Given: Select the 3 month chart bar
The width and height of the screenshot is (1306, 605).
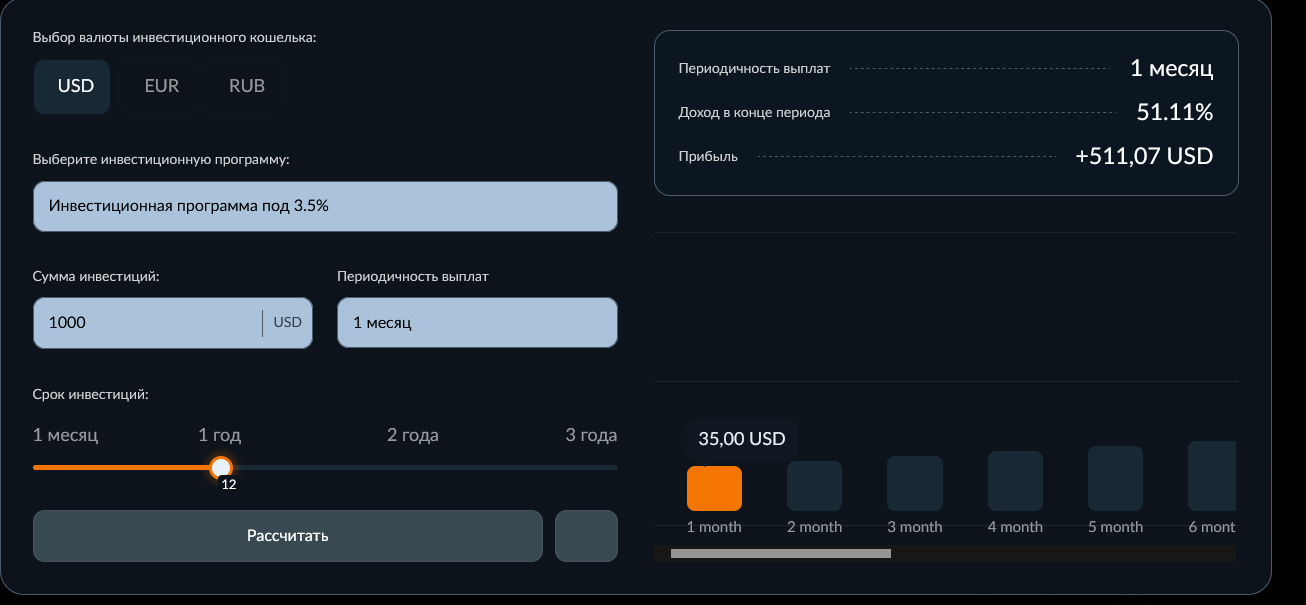Looking at the screenshot, I should (914, 484).
